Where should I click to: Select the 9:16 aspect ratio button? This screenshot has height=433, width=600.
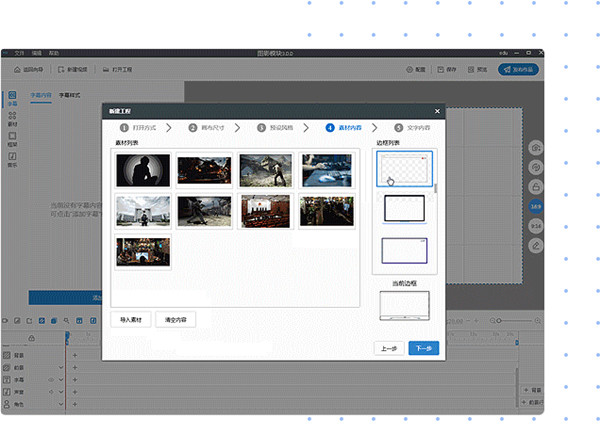pos(536,226)
